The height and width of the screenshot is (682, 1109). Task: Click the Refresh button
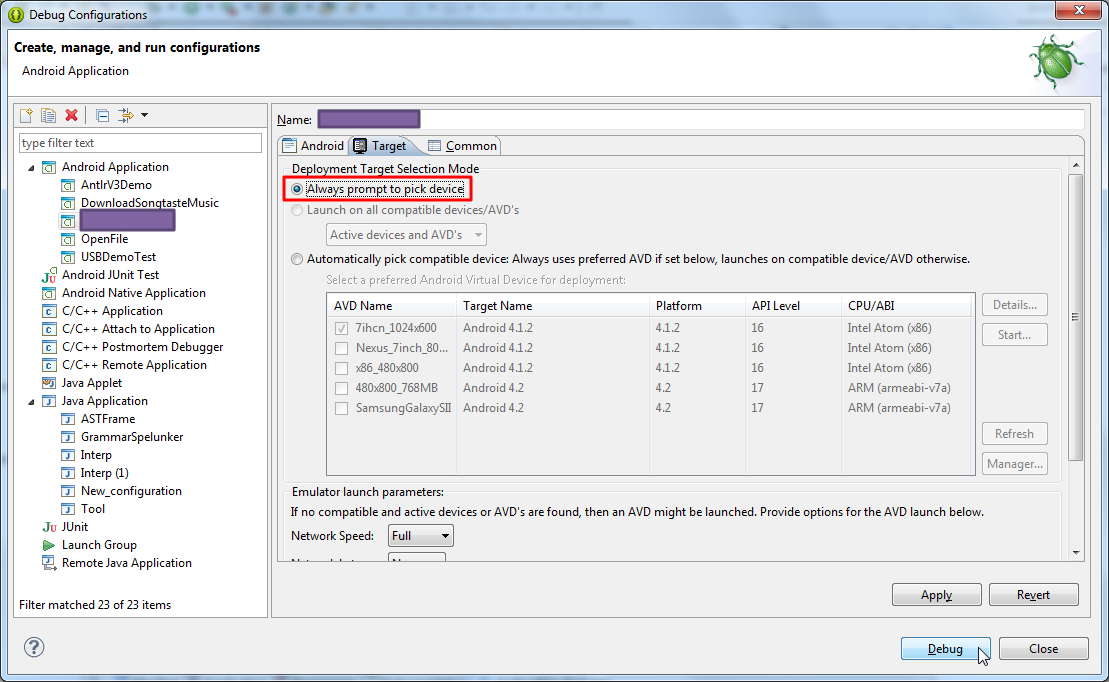(x=1015, y=434)
